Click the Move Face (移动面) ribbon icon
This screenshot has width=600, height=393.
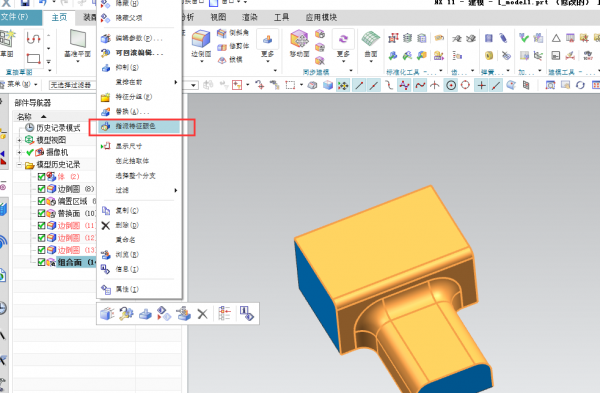click(299, 39)
